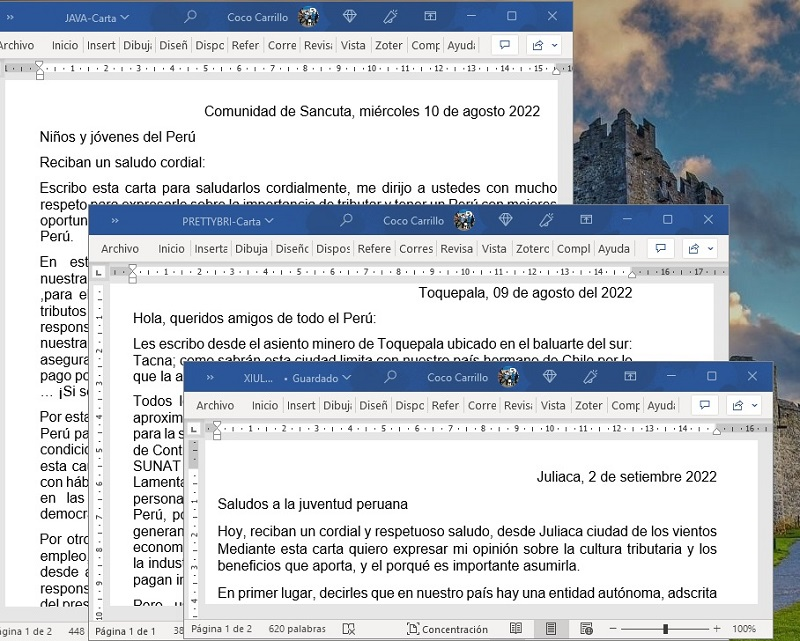Expand the JAVA-Carta title dropdown
Viewport: 800px width, 641px height.
click(126, 18)
